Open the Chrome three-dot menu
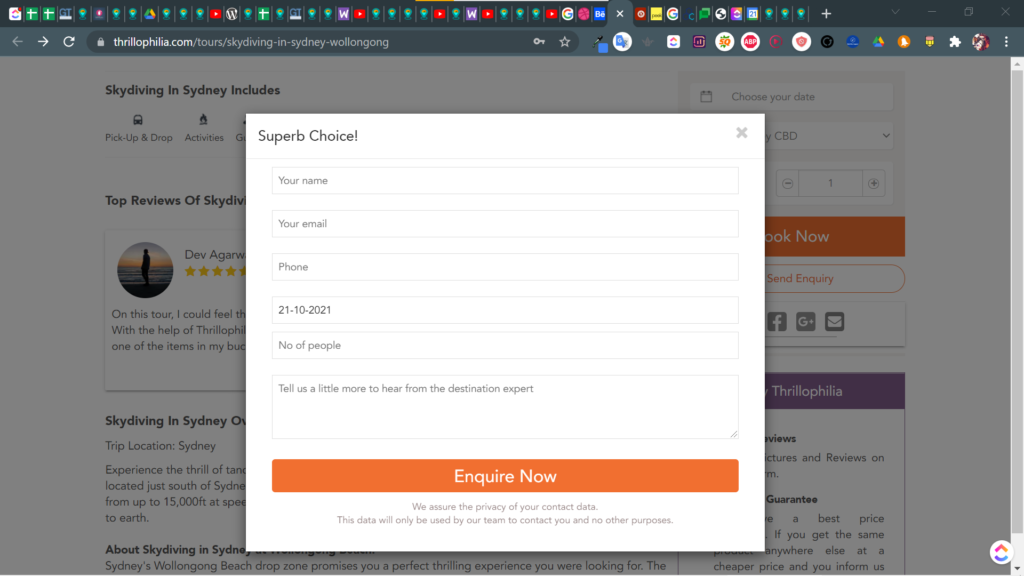Image resolution: width=1024 pixels, height=576 pixels. pos(1006,42)
